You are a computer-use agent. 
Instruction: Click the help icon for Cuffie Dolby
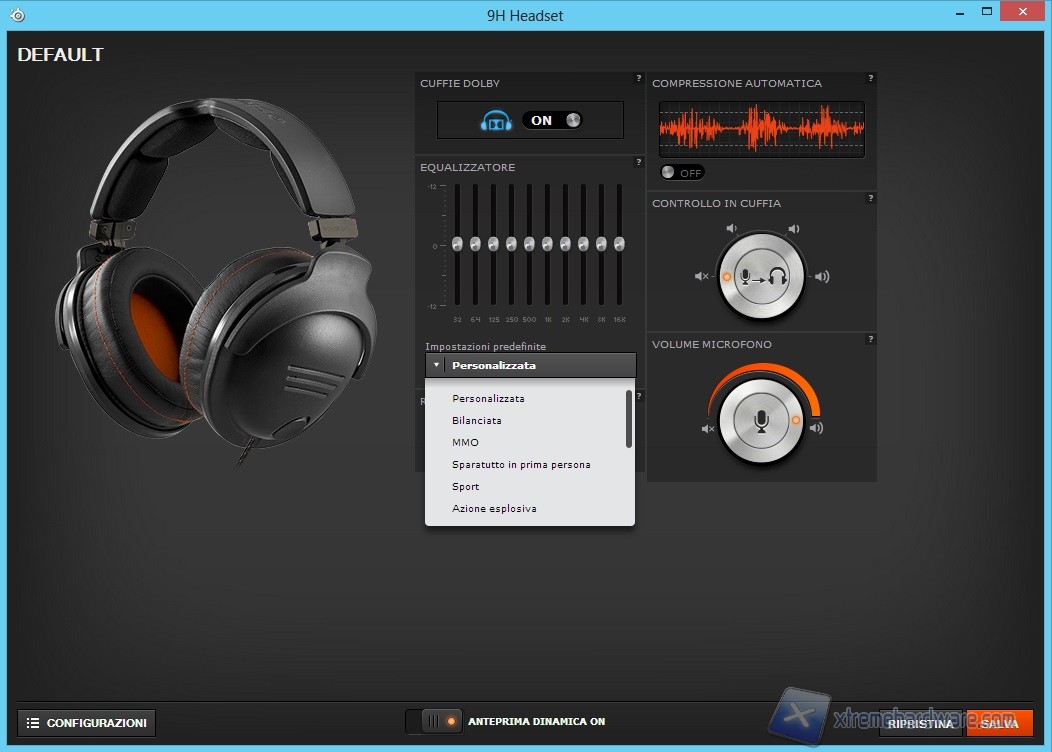tap(639, 78)
